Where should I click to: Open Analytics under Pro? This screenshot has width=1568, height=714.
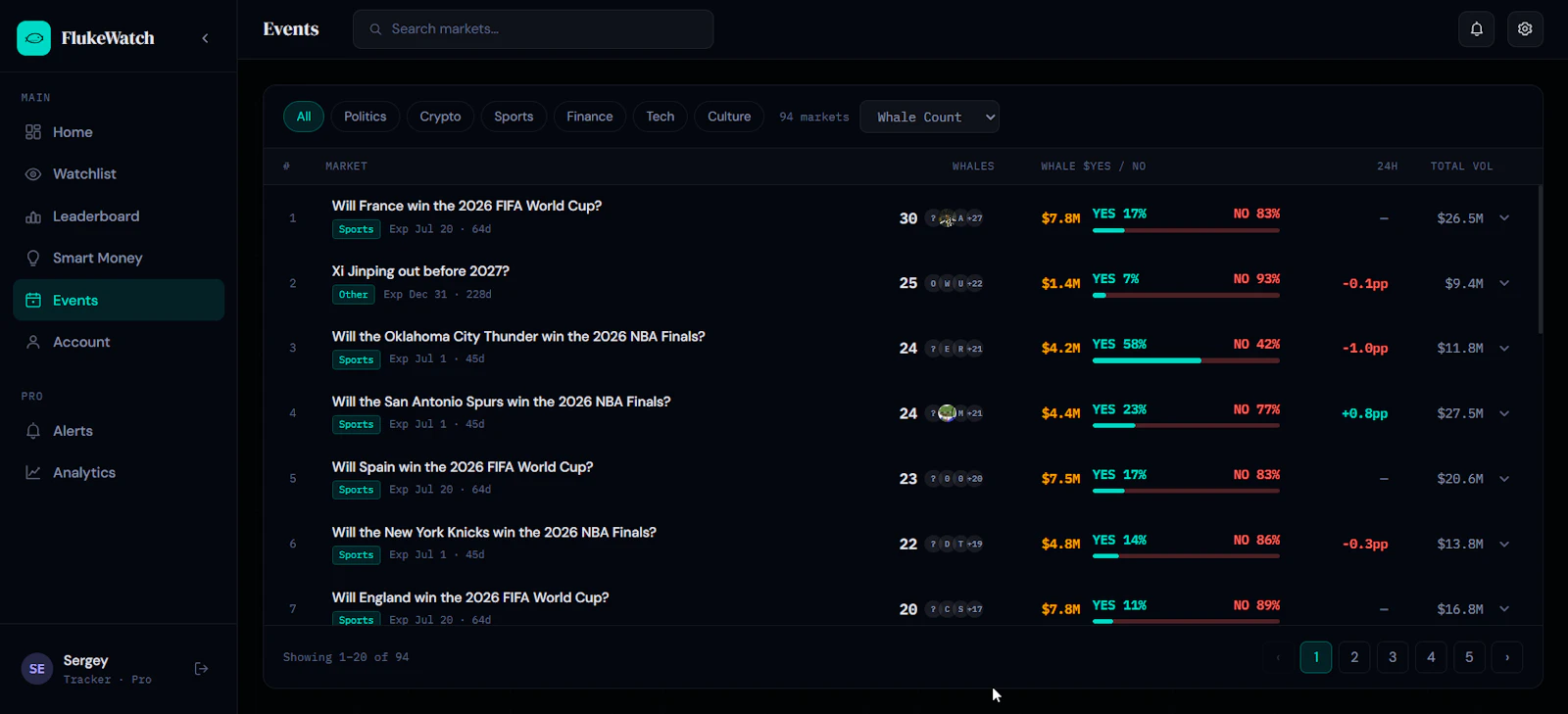119,473
